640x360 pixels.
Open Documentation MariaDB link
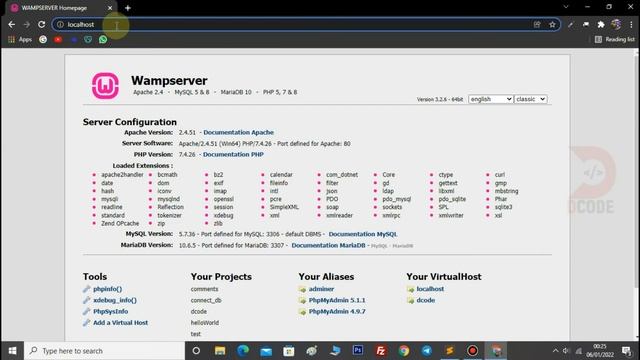[328, 245]
